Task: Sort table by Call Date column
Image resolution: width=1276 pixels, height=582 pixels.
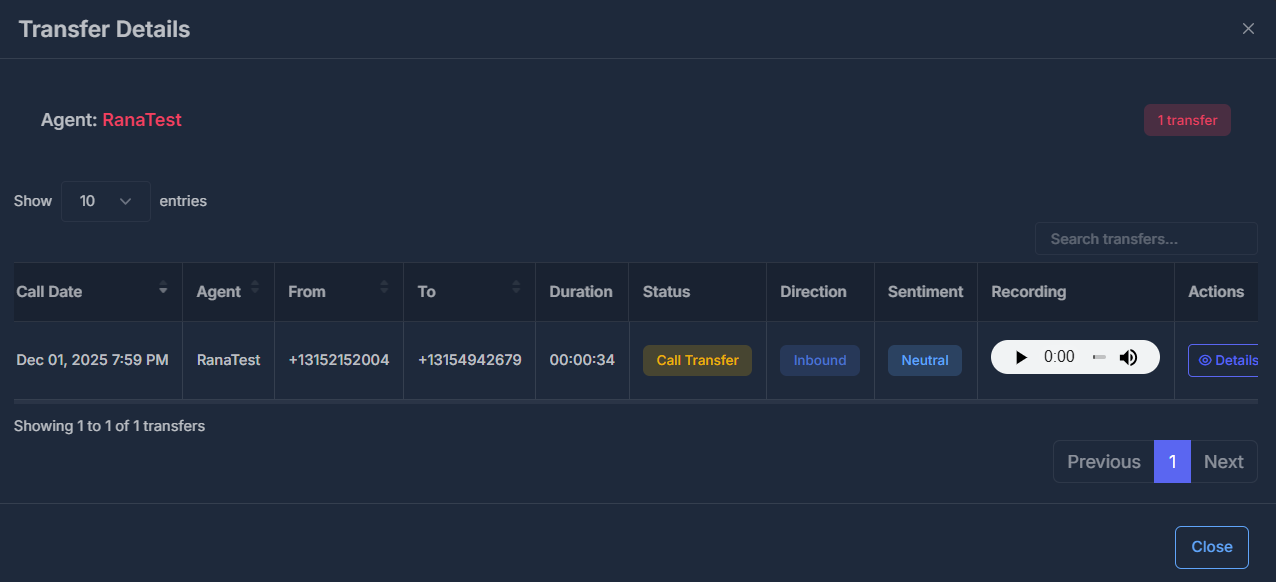Action: 98,292
